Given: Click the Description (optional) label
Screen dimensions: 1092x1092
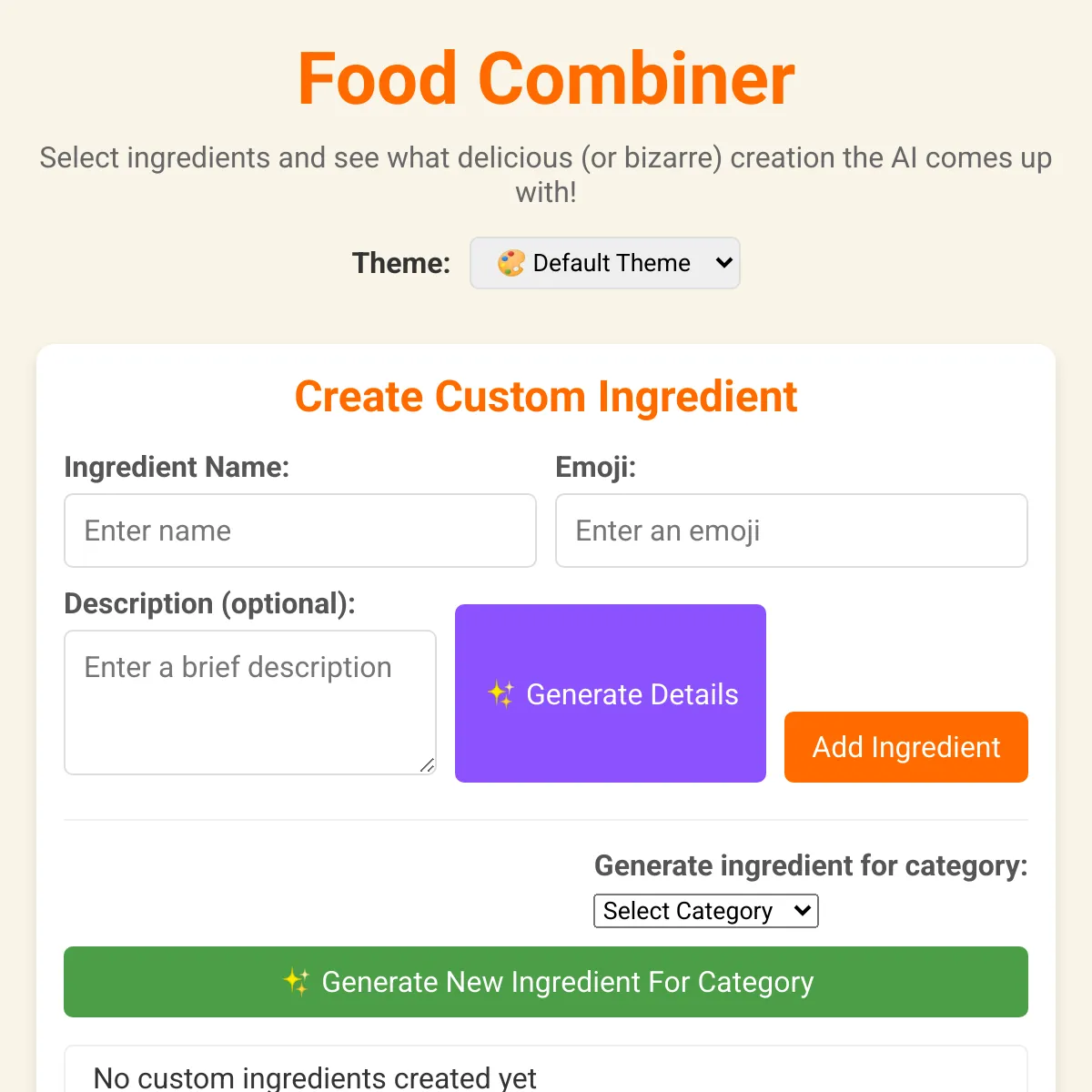Looking at the screenshot, I should point(209,603).
